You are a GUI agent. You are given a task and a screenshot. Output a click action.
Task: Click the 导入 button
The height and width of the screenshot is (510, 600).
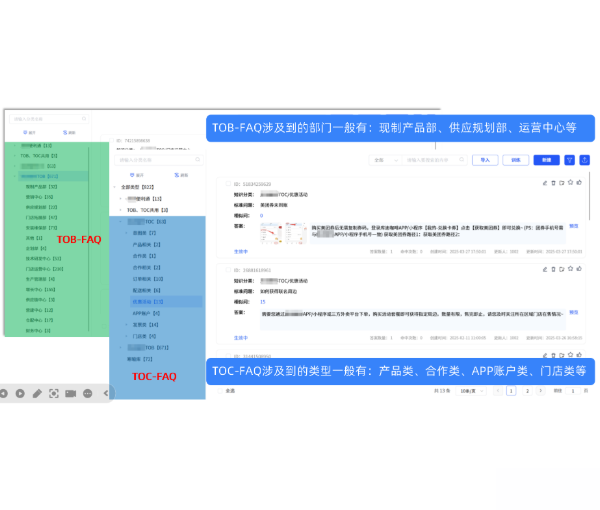[x=484, y=159]
